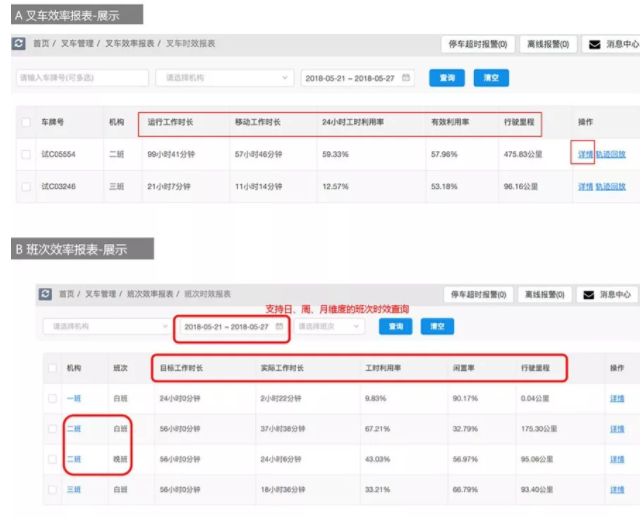640x524 pixels.
Task: Click the refresh icon in forklift report header
Action: click(x=19, y=45)
